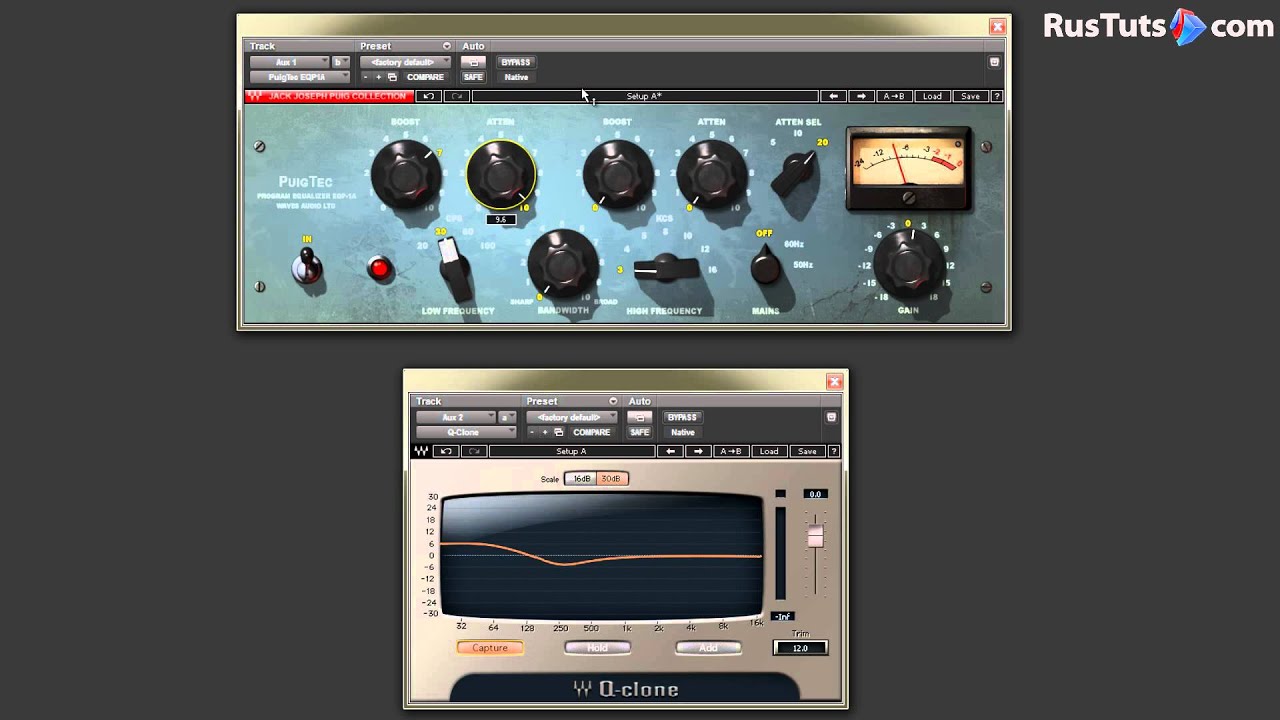Click Save in PuigTec toolbar

(970, 96)
